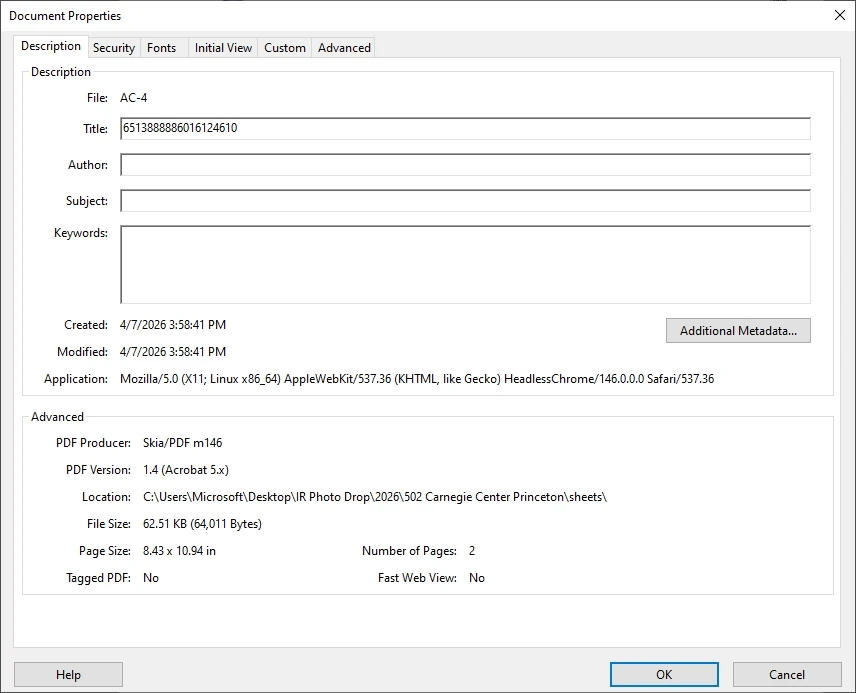The width and height of the screenshot is (856, 693).
Task: Switch to the Custom tab
Action: tap(284, 47)
